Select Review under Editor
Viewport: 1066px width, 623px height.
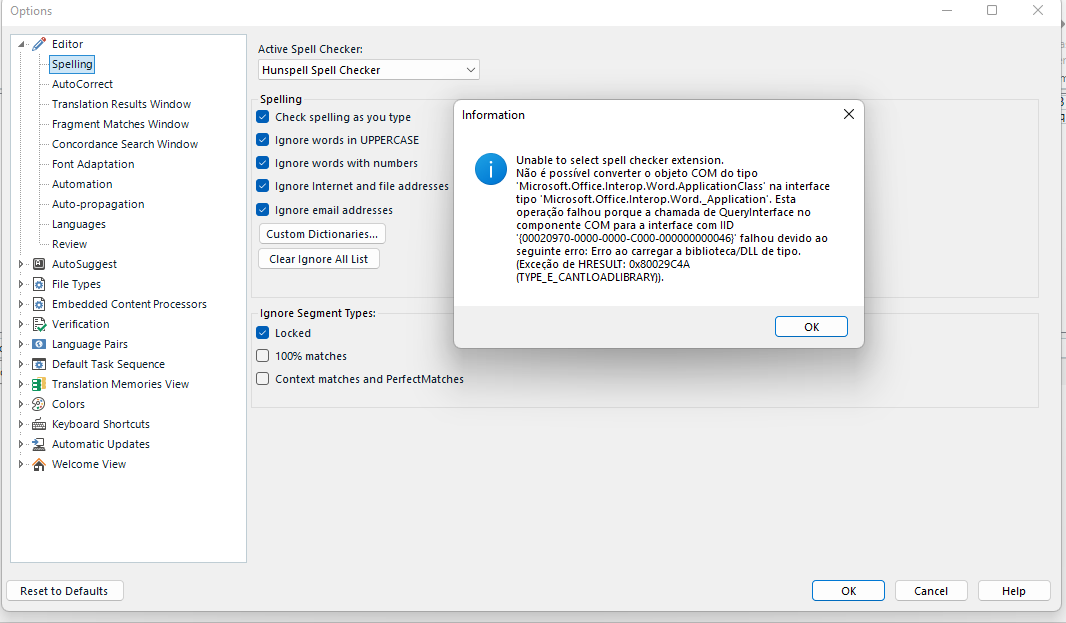click(x=69, y=244)
